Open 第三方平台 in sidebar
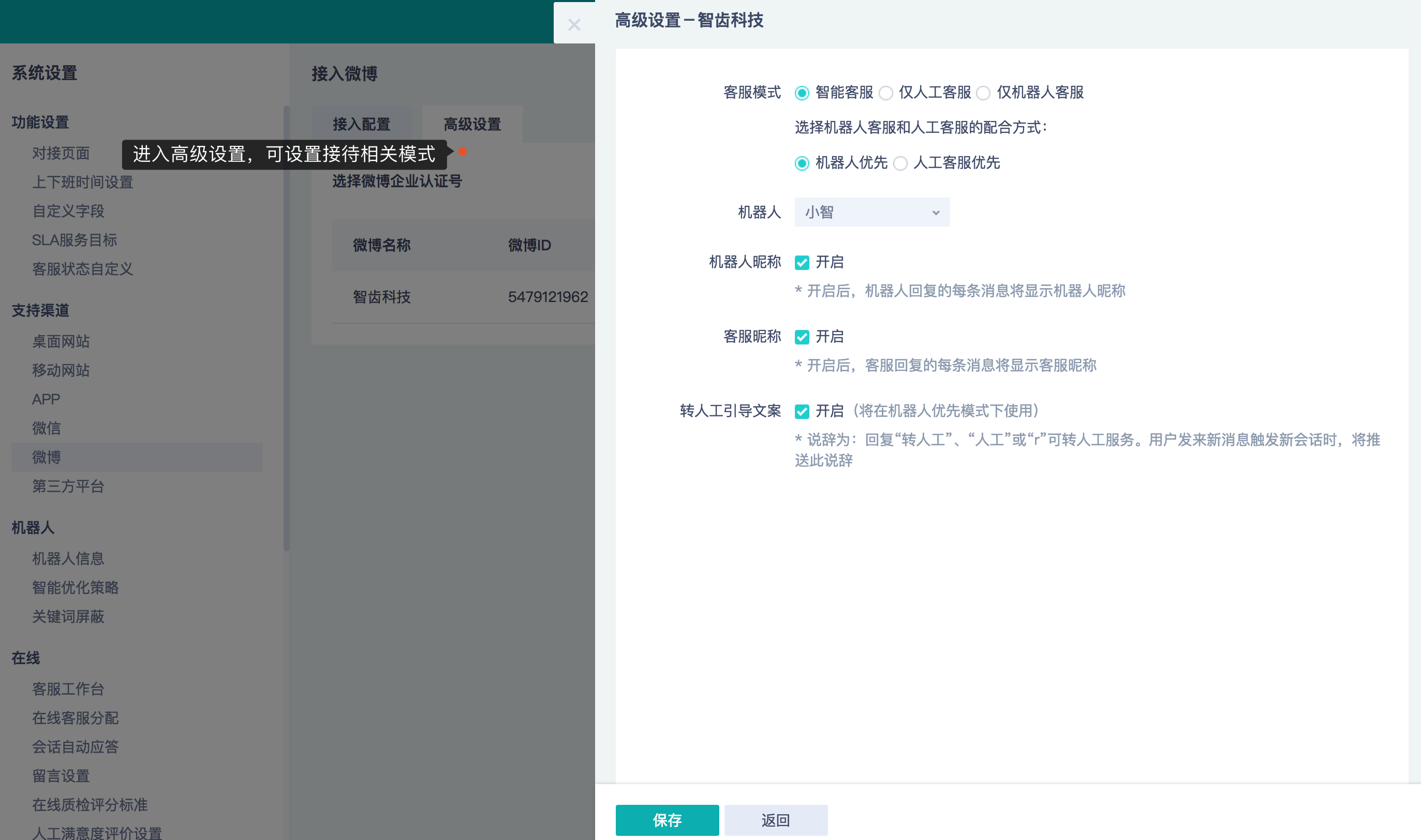The image size is (1421, 840). (68, 486)
